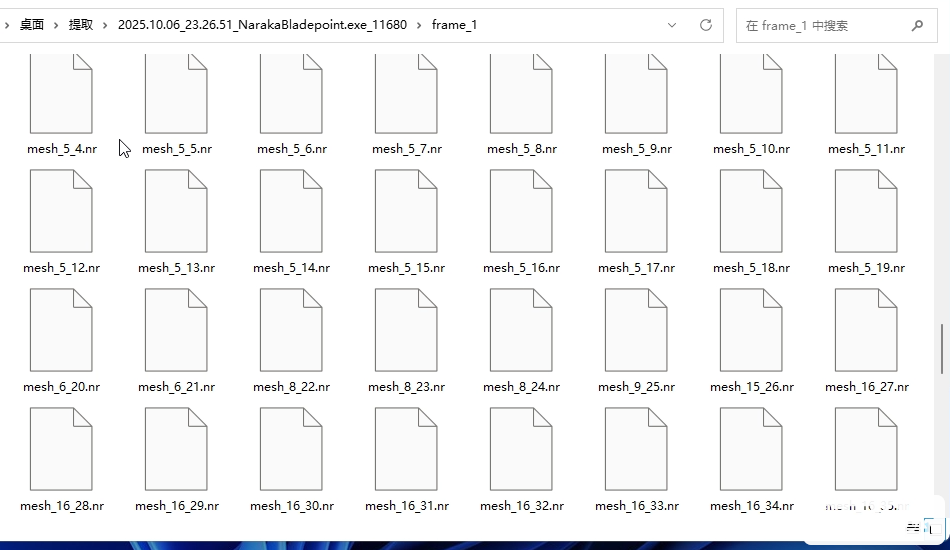
Task: Navigate to the 提取 breadcrumb folder
Action: (81, 25)
